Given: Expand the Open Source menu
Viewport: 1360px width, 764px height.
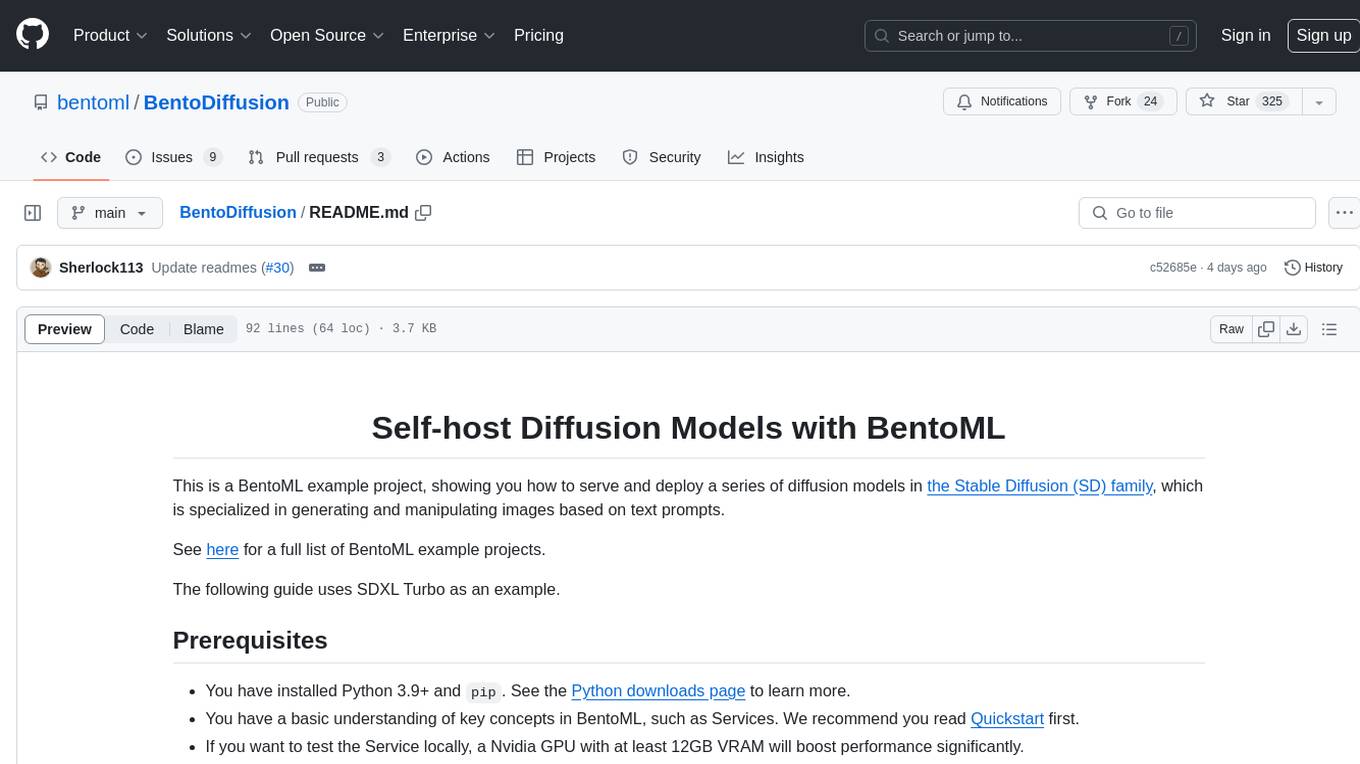Looking at the screenshot, I should [327, 35].
